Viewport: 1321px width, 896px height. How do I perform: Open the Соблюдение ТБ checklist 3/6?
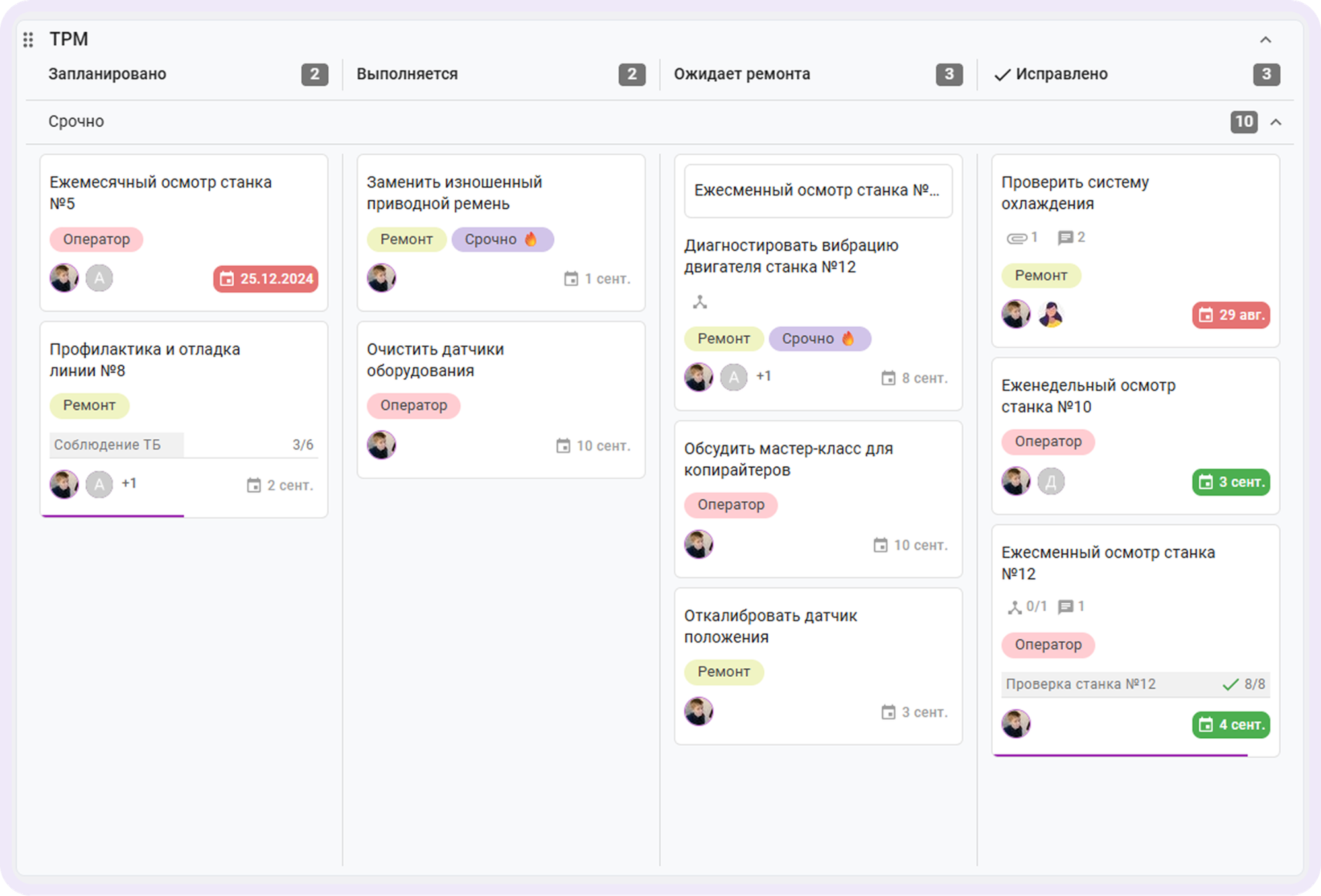(x=184, y=445)
